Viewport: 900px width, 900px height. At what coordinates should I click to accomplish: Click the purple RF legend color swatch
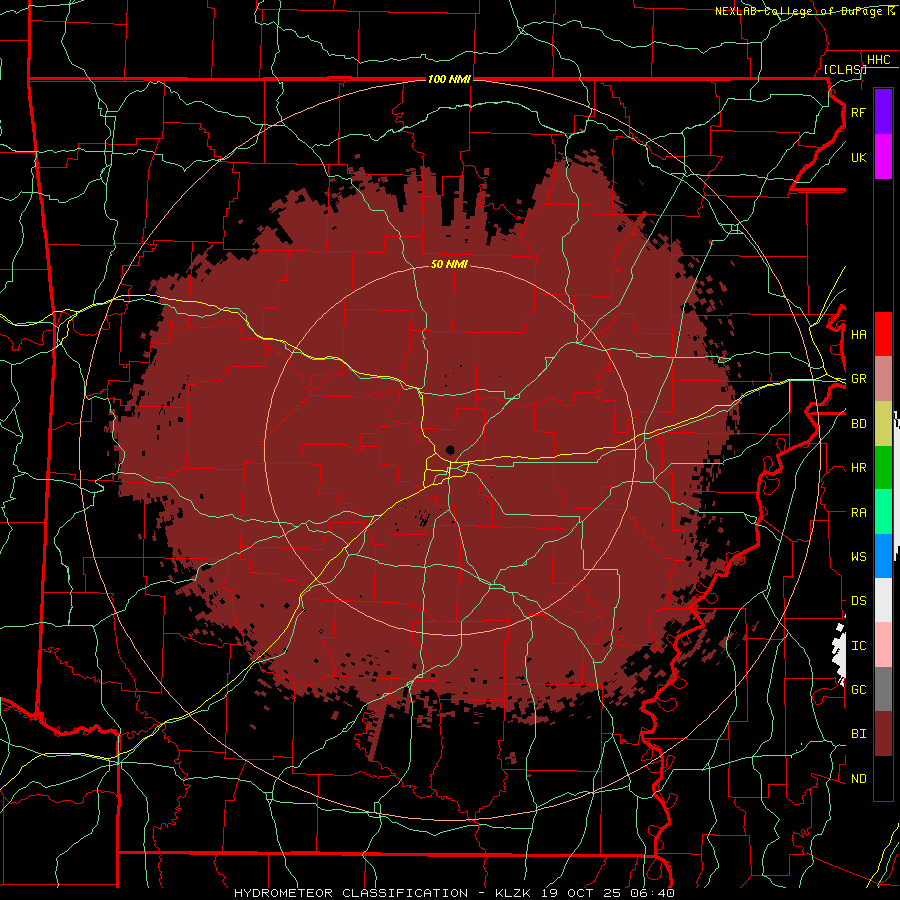tap(883, 112)
